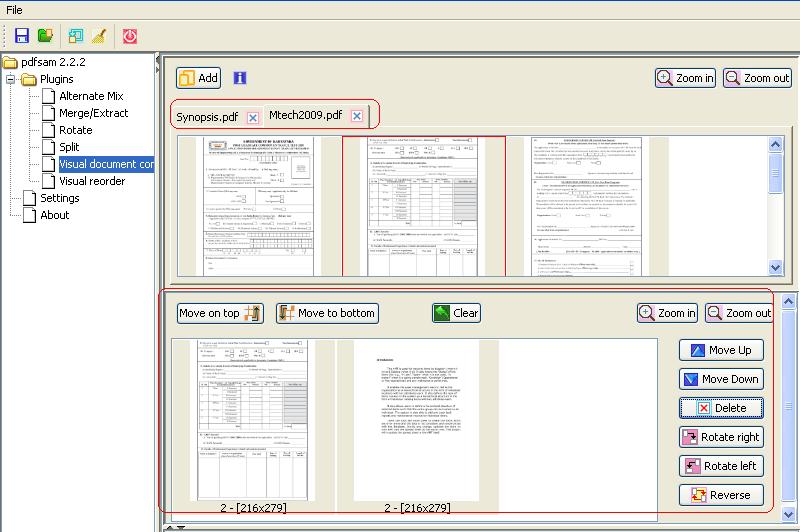Screen dimensions: 800x532
Task: Click the red power exit icon
Action: [x=130, y=36]
